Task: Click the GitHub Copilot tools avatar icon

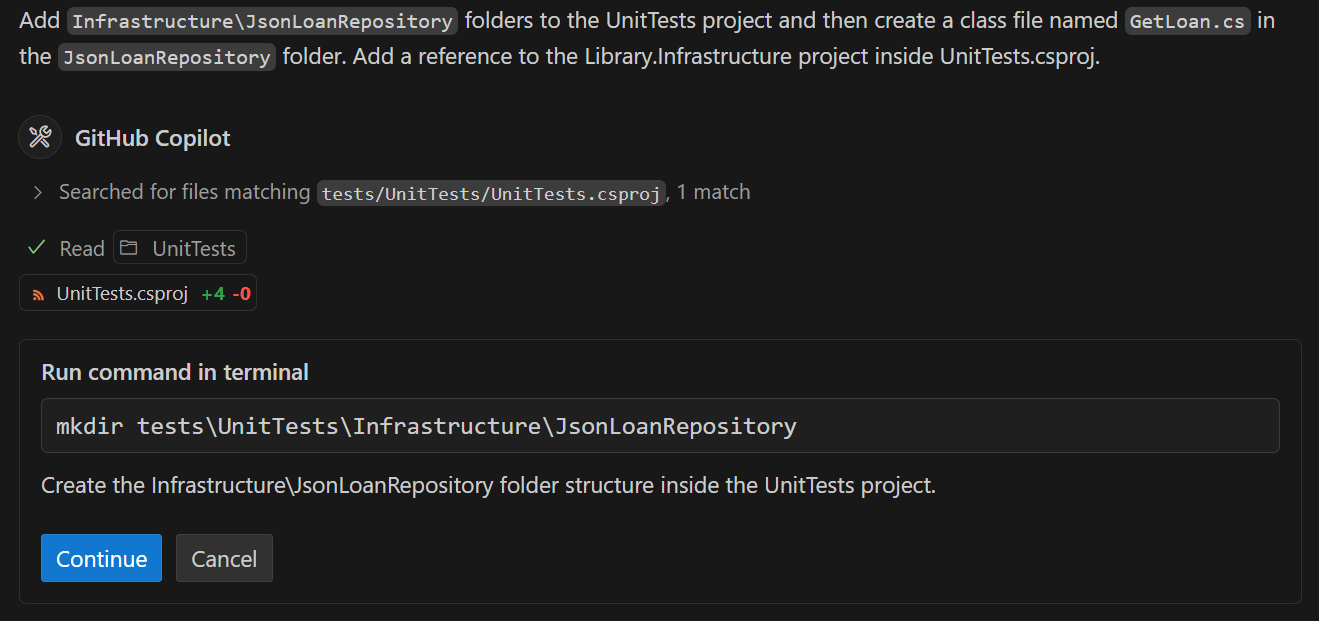Action: pyautogui.click(x=40, y=137)
